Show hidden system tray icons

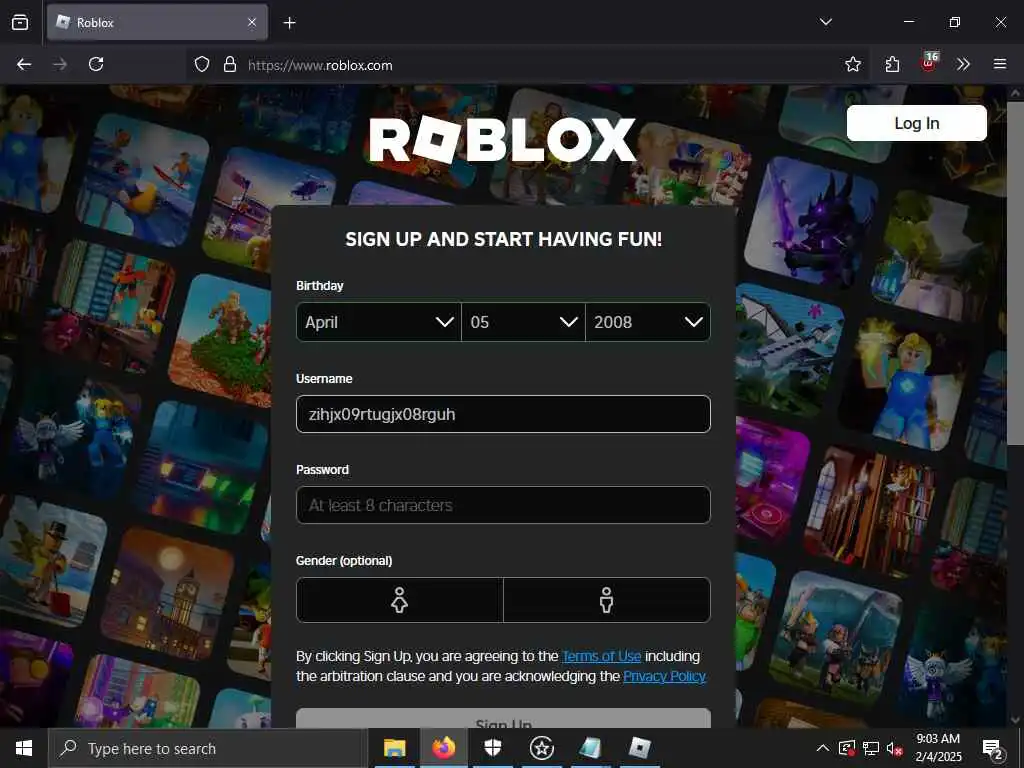click(x=823, y=748)
